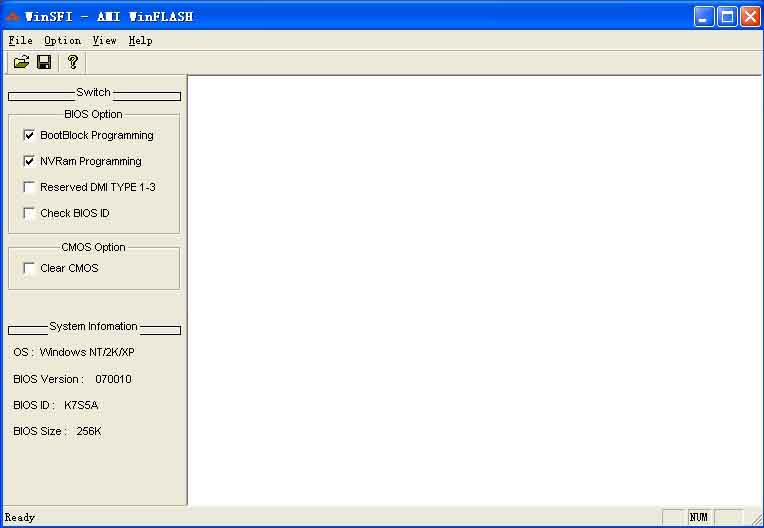
Task: Maximize the WinFLASH window
Action: point(727,17)
